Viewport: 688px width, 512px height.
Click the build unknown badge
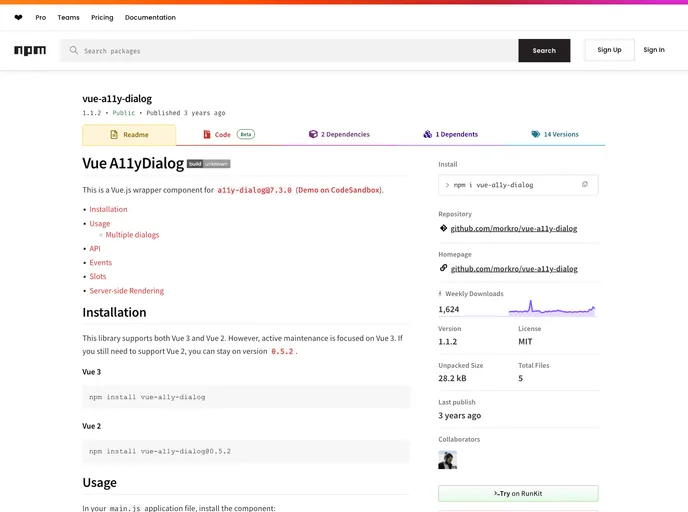208,164
